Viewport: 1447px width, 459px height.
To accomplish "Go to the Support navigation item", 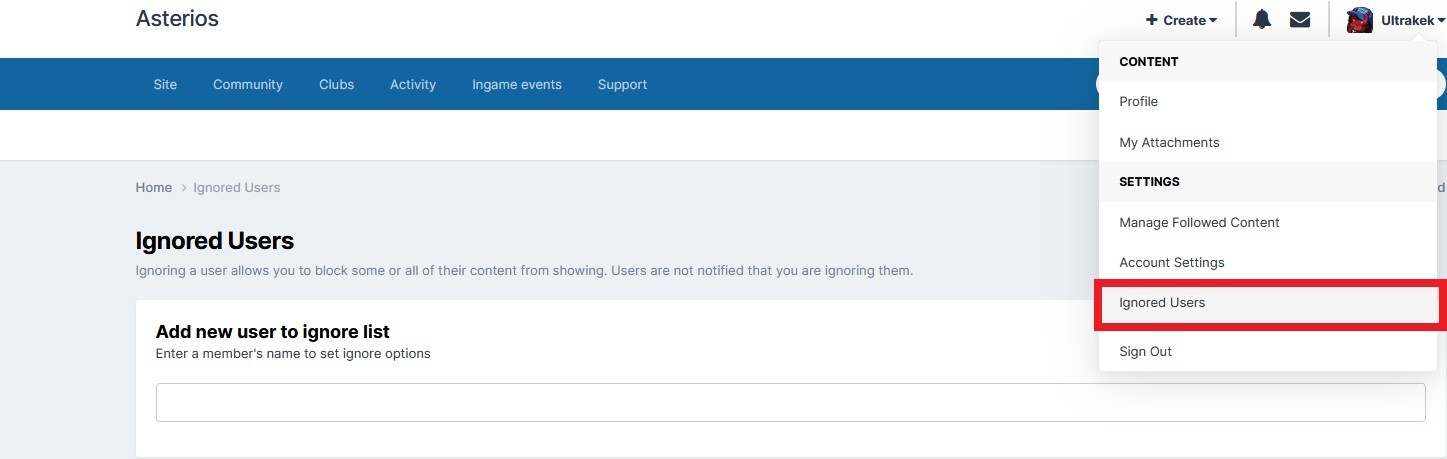I will [622, 85].
